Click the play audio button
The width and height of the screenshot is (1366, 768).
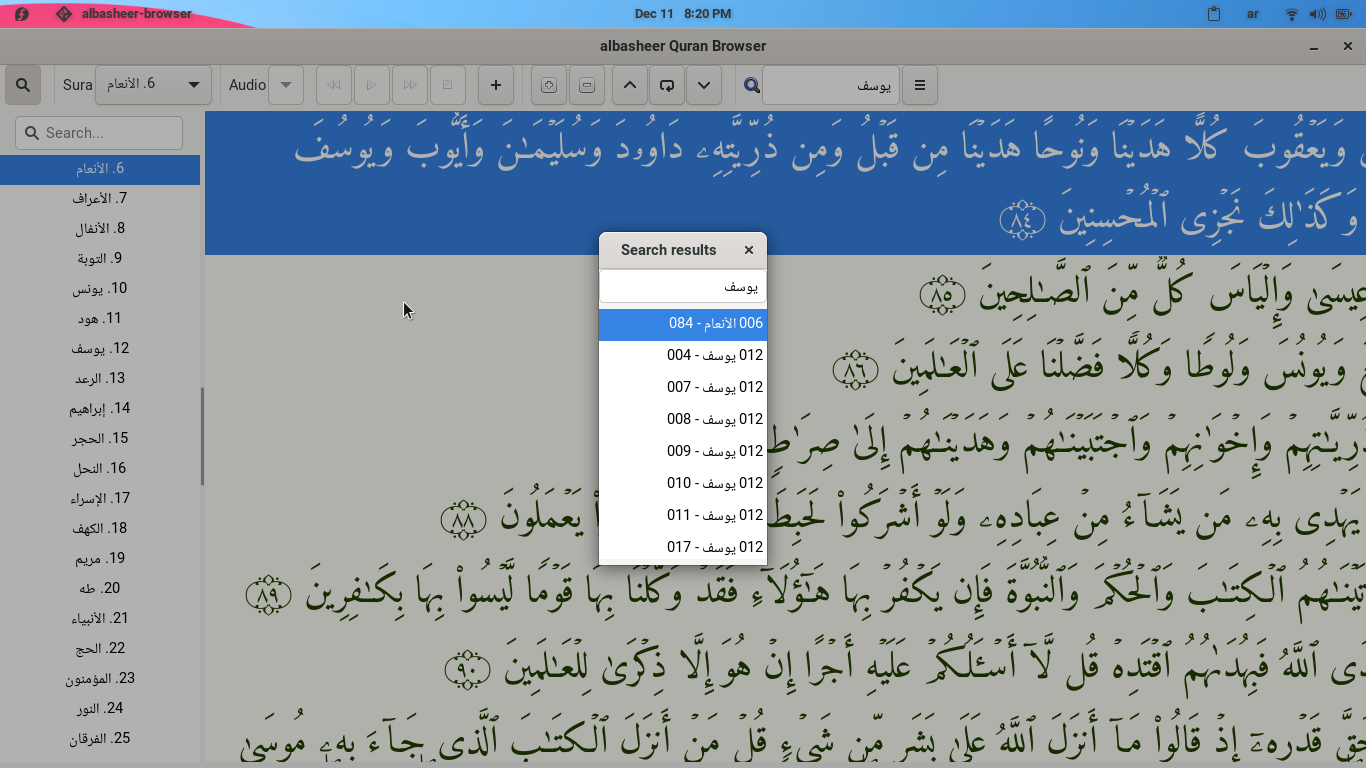[372, 85]
